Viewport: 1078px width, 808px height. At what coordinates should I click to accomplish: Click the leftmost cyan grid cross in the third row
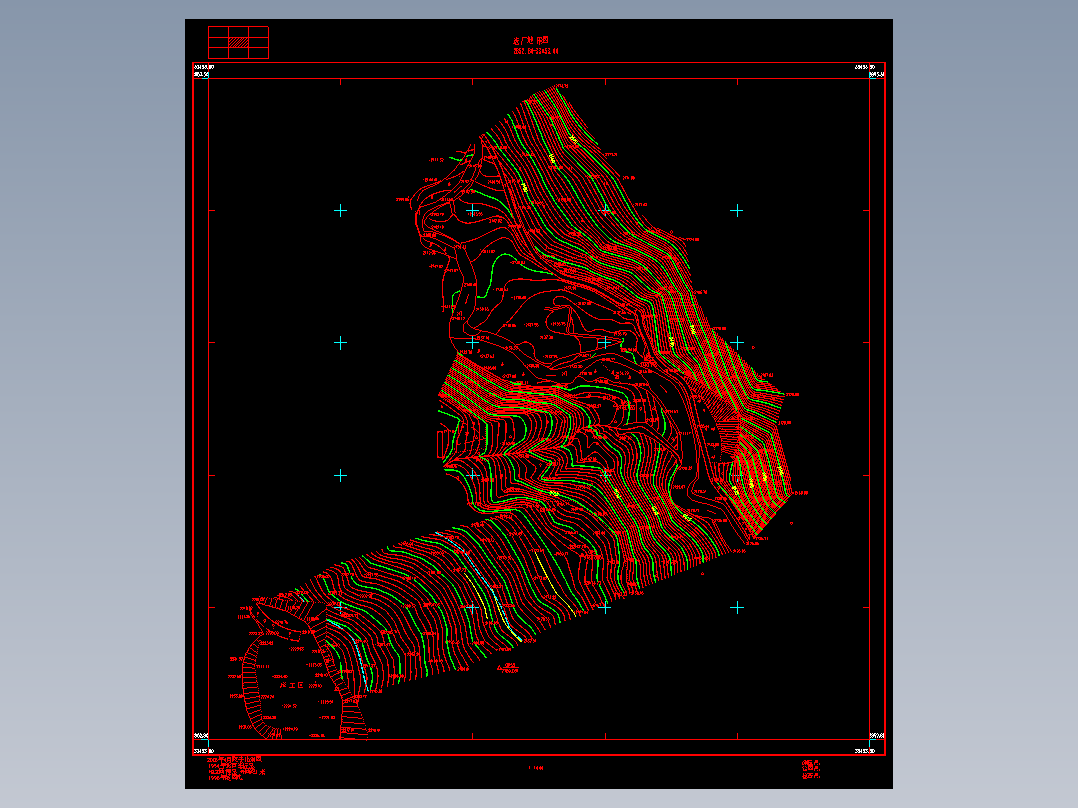[x=340, y=476]
